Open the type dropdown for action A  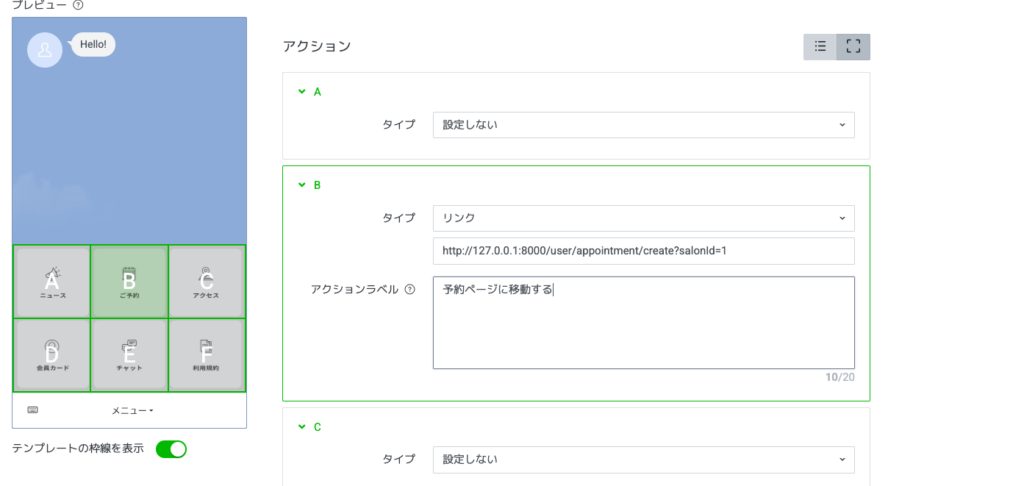643,125
